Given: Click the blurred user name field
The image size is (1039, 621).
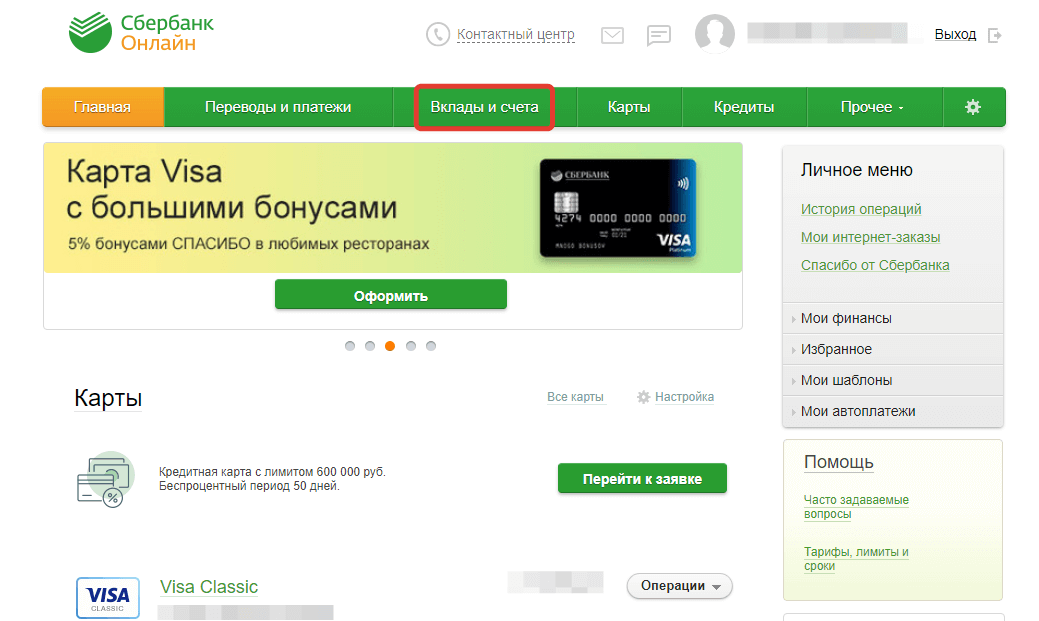Looking at the screenshot, I should tap(828, 33).
